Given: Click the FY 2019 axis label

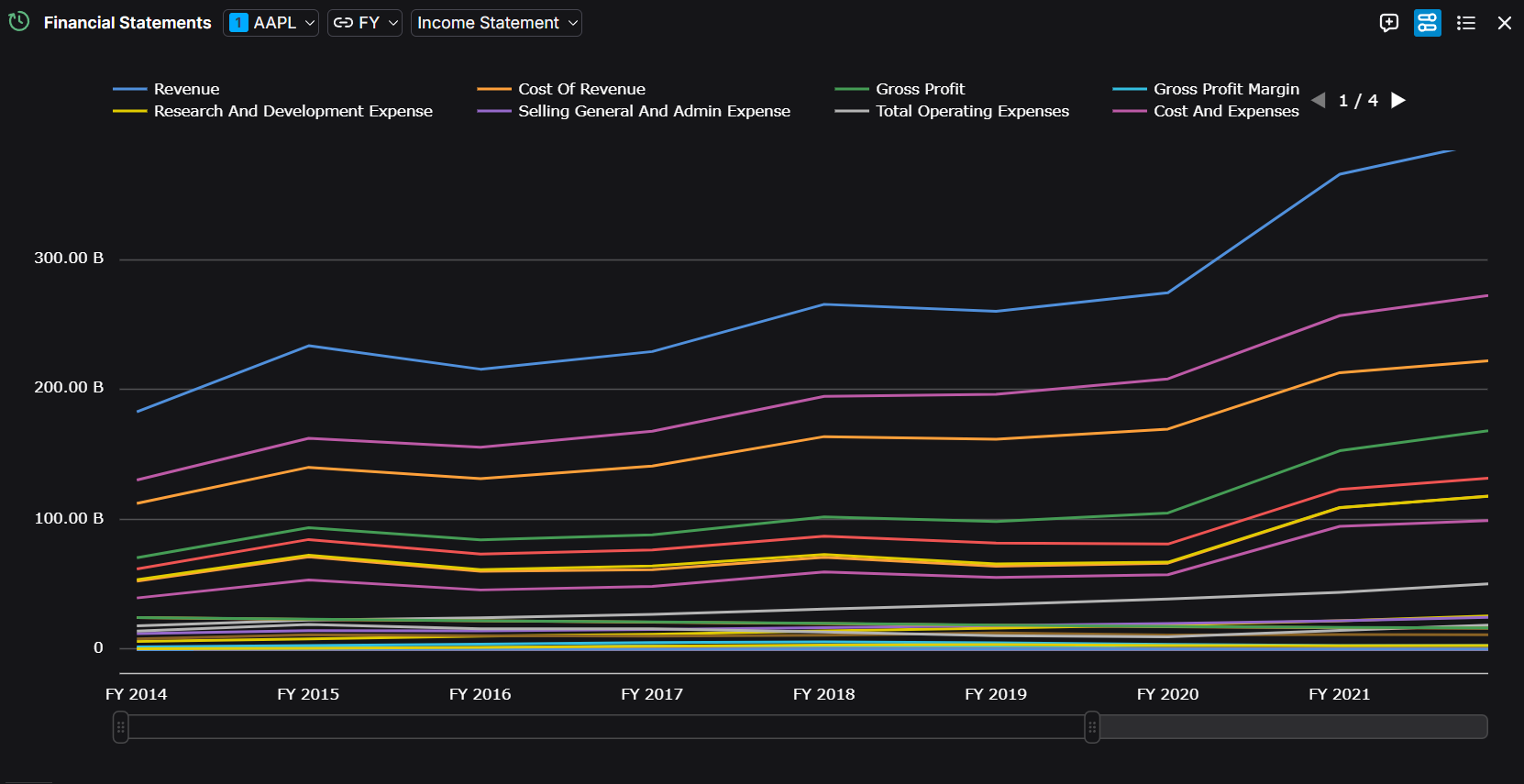Looking at the screenshot, I should (x=996, y=694).
